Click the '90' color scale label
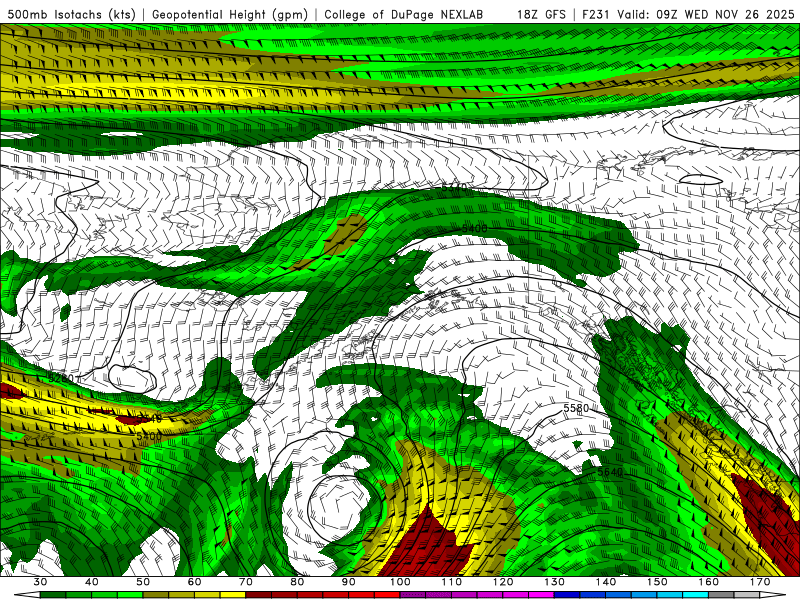800x600 pixels. [x=348, y=582]
